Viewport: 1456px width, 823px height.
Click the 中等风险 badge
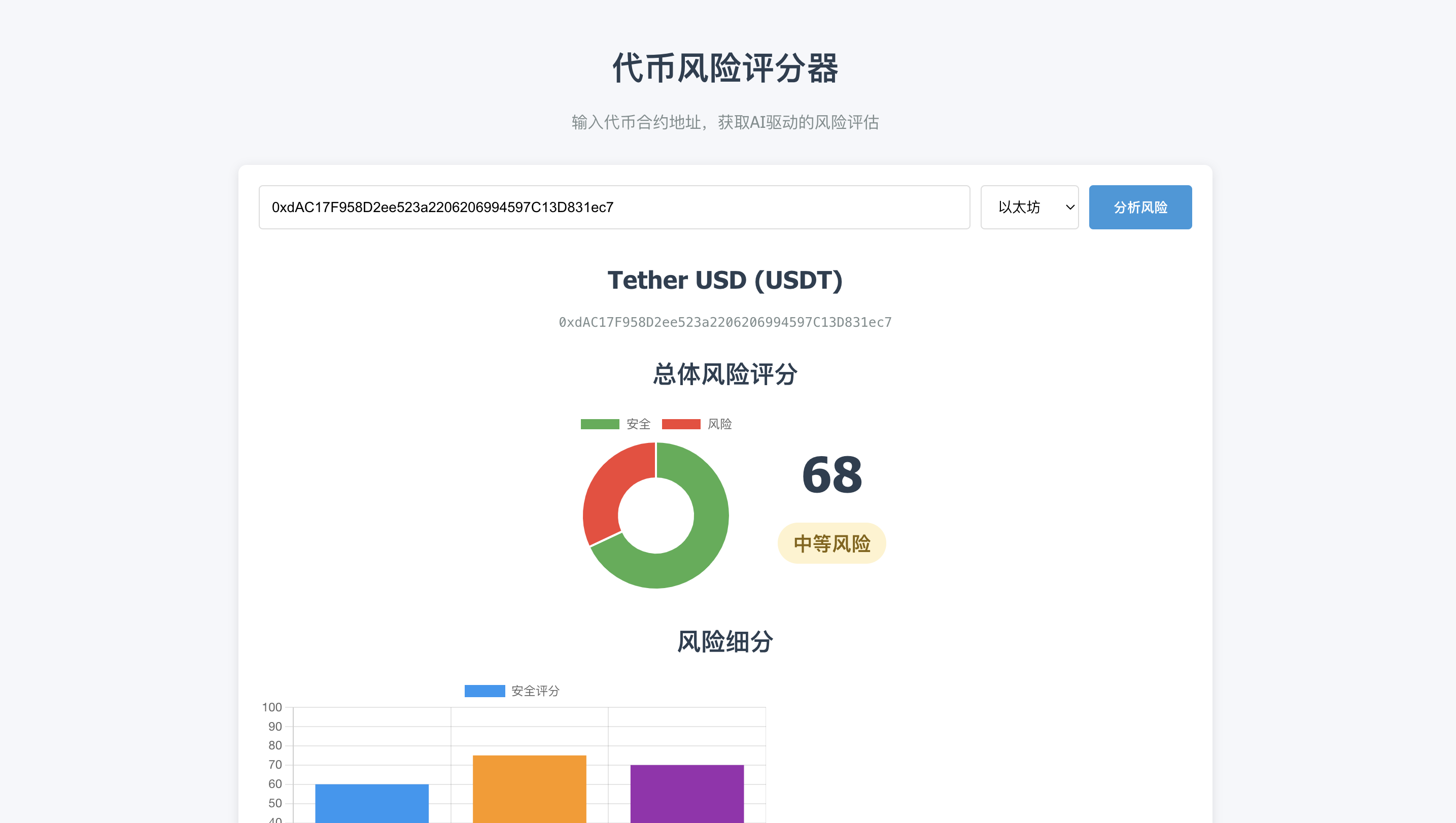click(x=831, y=543)
